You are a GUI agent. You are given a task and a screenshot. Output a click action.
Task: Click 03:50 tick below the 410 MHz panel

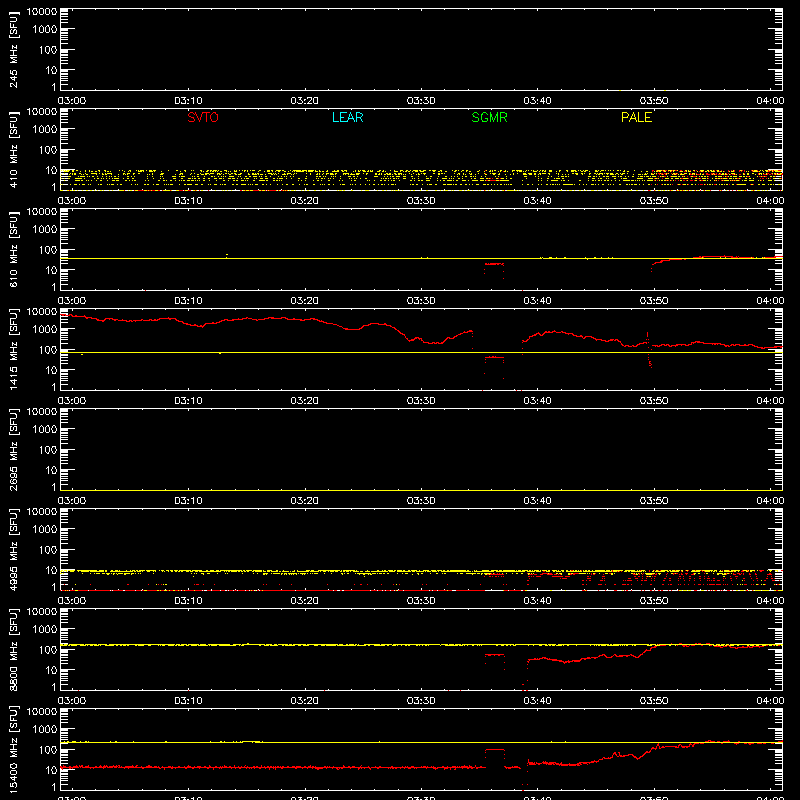click(654, 201)
